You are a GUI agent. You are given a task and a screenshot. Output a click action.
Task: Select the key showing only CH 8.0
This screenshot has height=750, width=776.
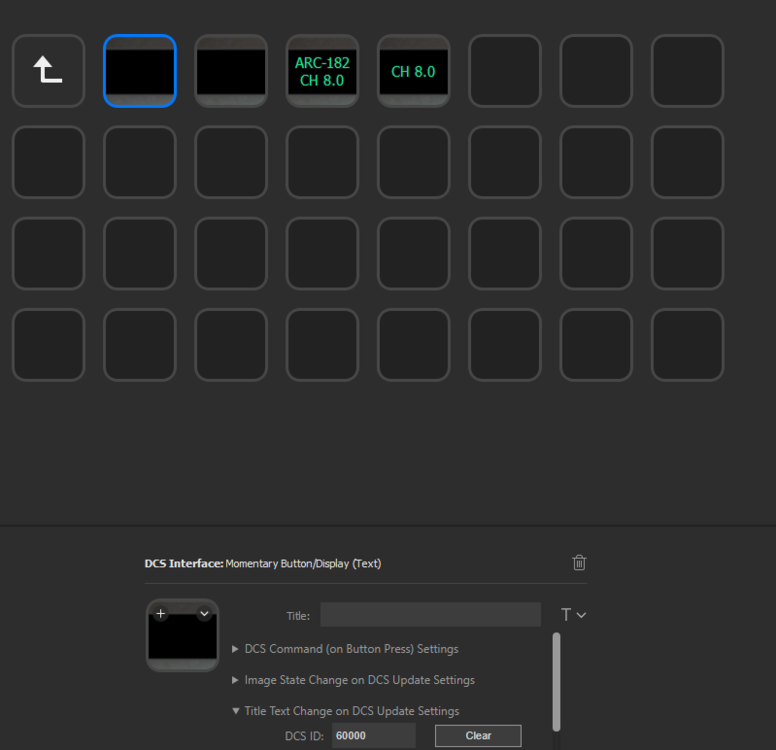(414, 71)
